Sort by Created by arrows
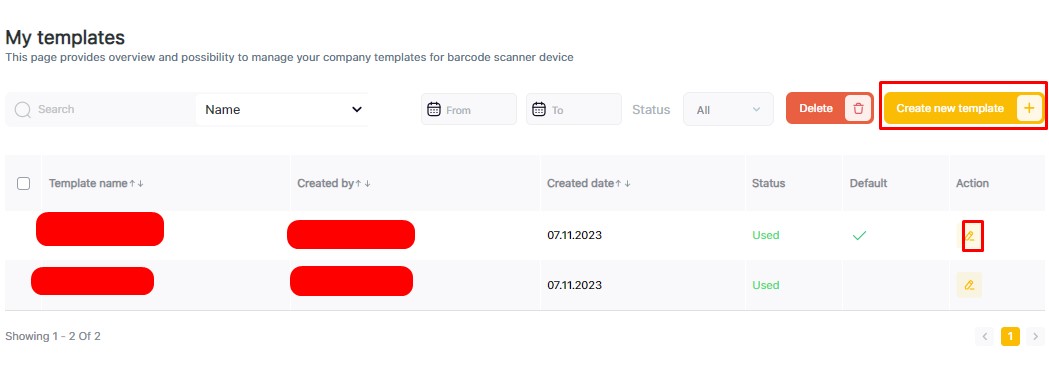This screenshot has width=1049, height=365. tap(363, 183)
